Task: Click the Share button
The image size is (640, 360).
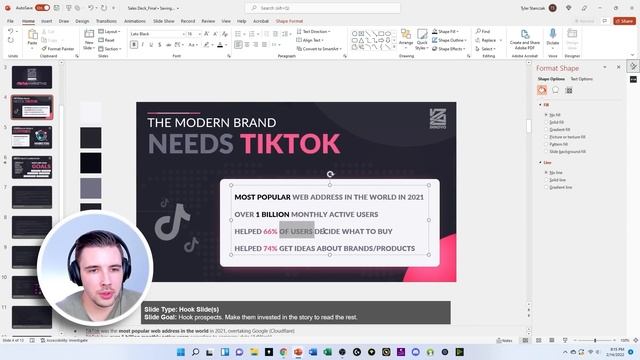Action: 624,21
